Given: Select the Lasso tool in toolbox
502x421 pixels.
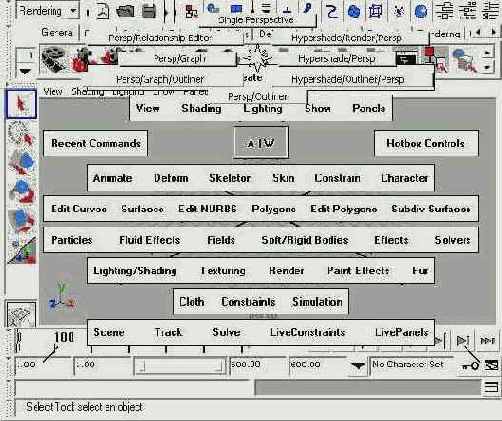Looking at the screenshot, I should point(21,134).
